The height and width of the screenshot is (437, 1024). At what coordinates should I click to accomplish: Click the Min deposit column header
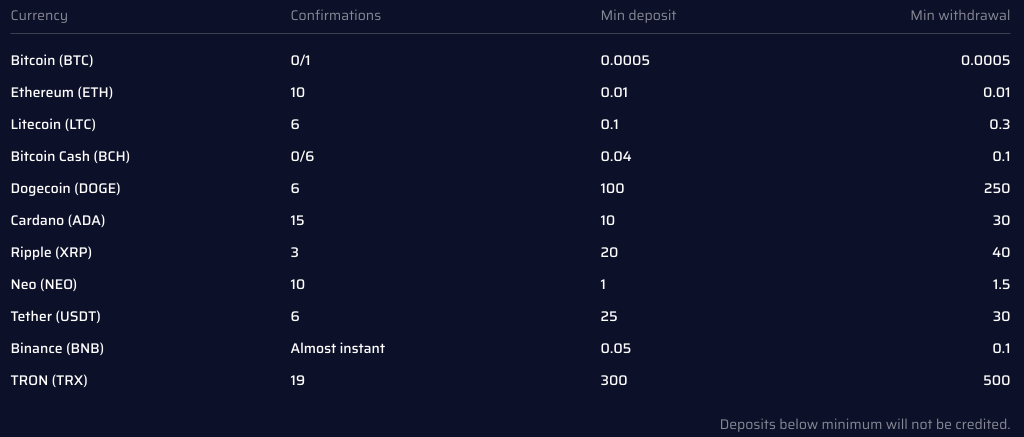pyautogui.click(x=638, y=16)
